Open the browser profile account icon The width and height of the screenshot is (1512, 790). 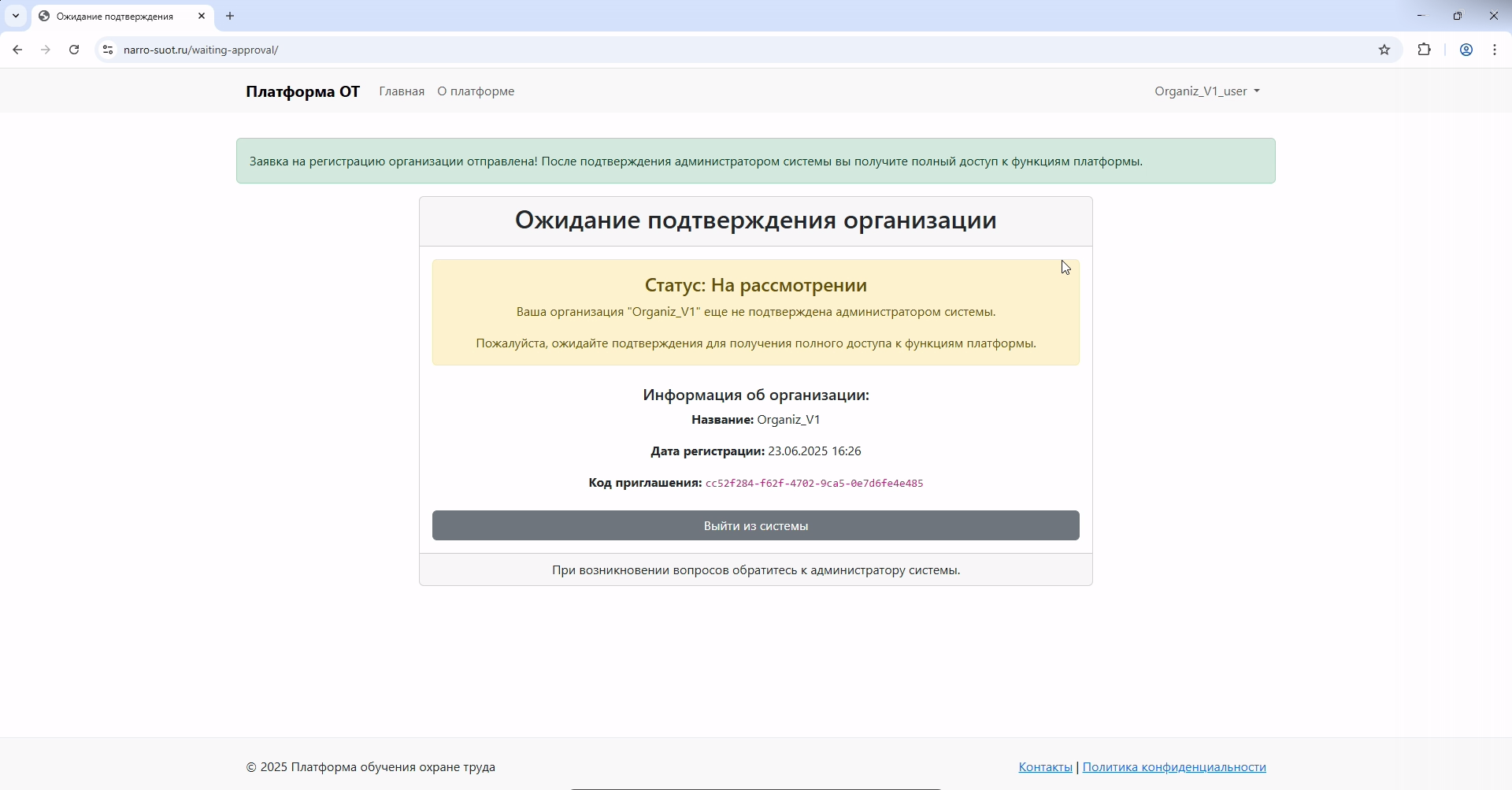tap(1466, 49)
